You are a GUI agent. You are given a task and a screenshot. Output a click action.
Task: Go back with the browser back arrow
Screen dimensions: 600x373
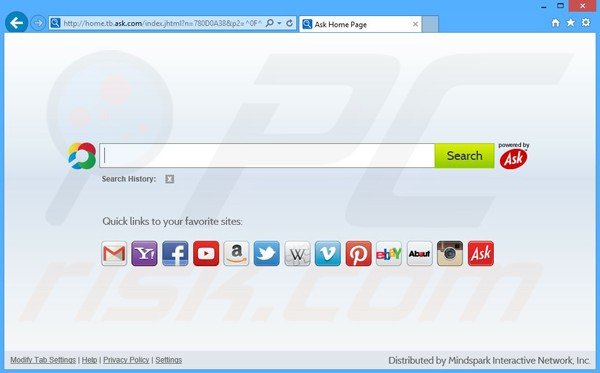pos(16,23)
